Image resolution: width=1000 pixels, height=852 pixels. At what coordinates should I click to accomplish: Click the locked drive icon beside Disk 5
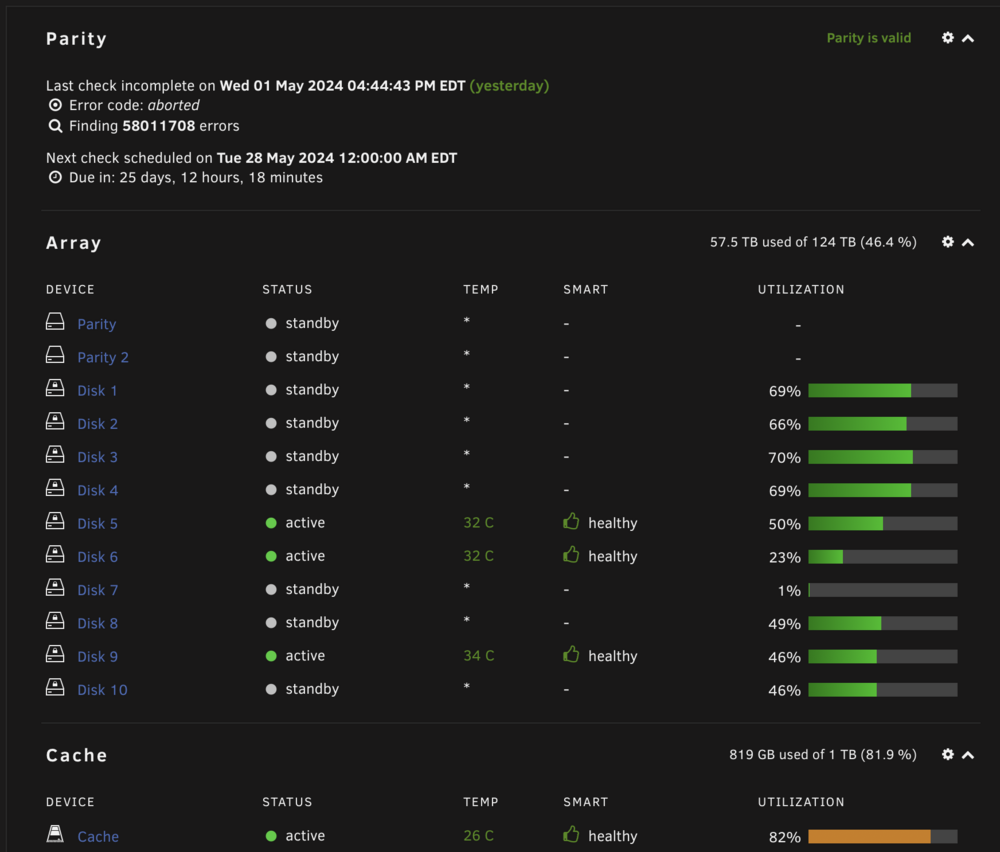click(55, 521)
